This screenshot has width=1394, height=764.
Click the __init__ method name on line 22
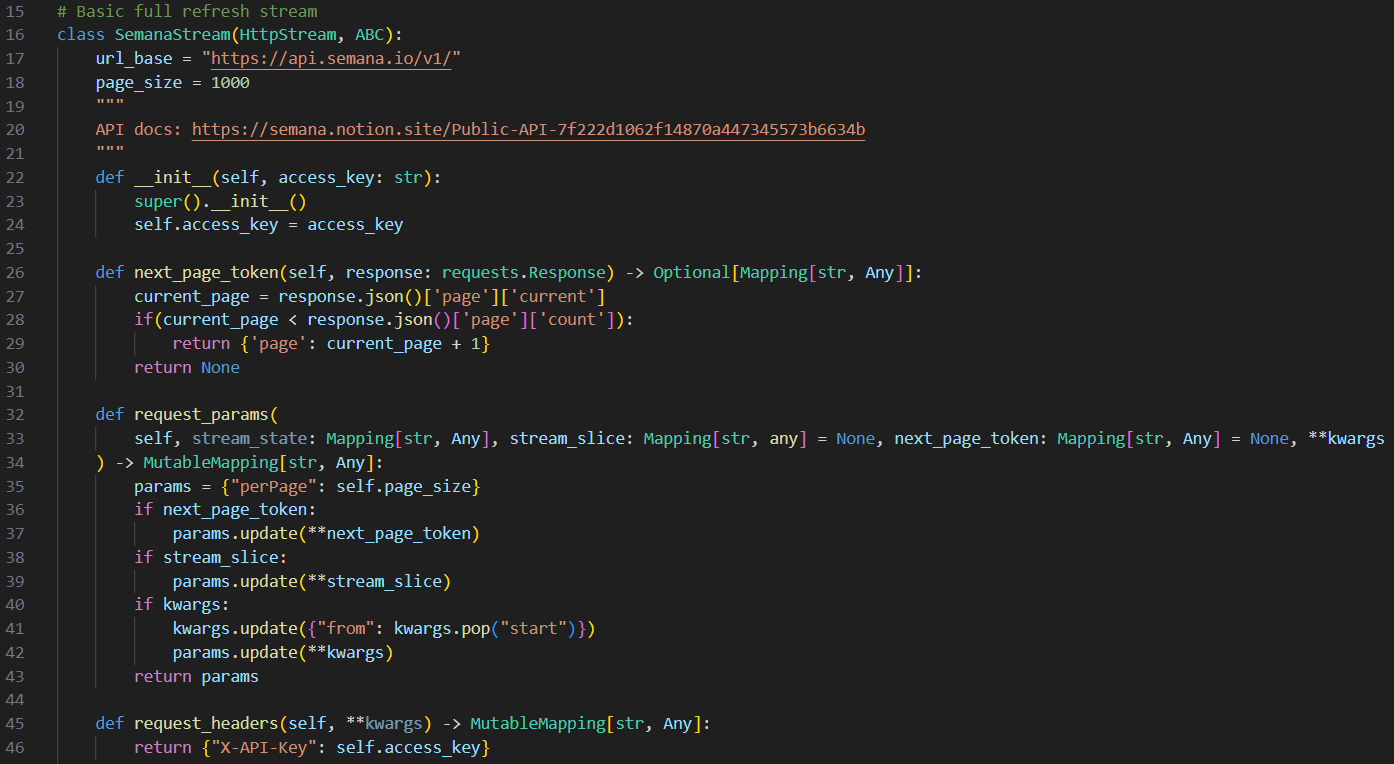click(172, 177)
